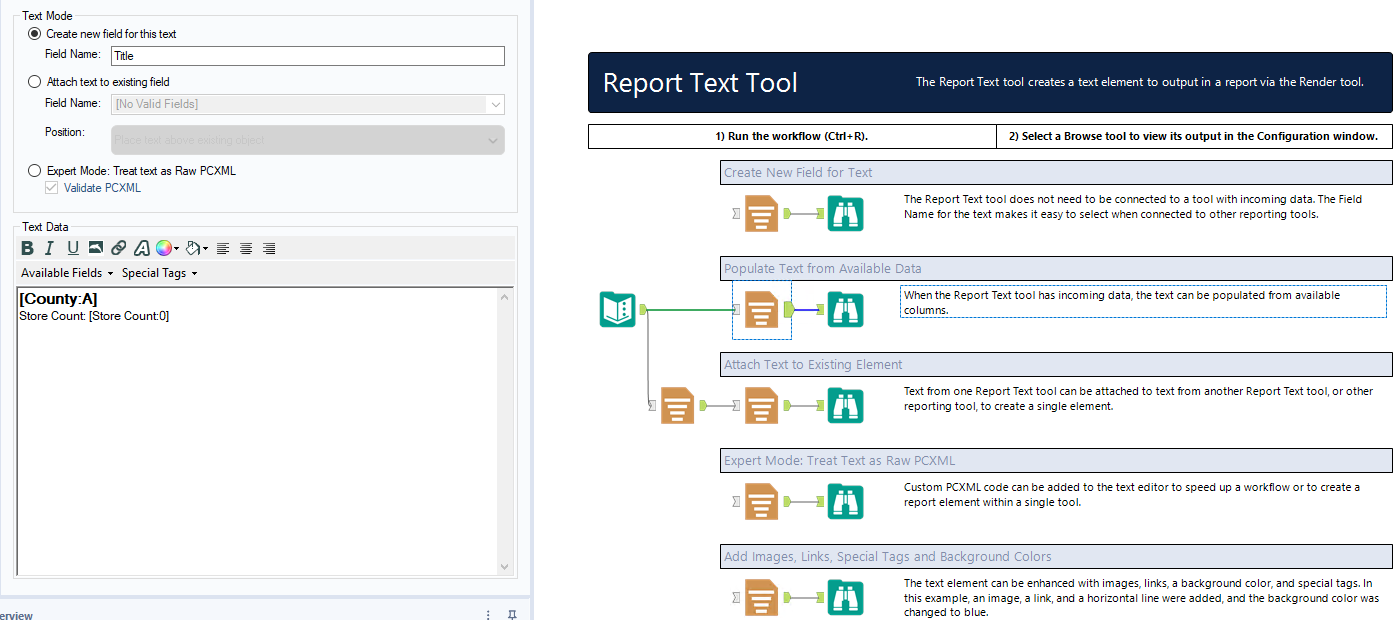Underline the selected text
The width and height of the screenshot is (1395, 620).
click(71, 248)
